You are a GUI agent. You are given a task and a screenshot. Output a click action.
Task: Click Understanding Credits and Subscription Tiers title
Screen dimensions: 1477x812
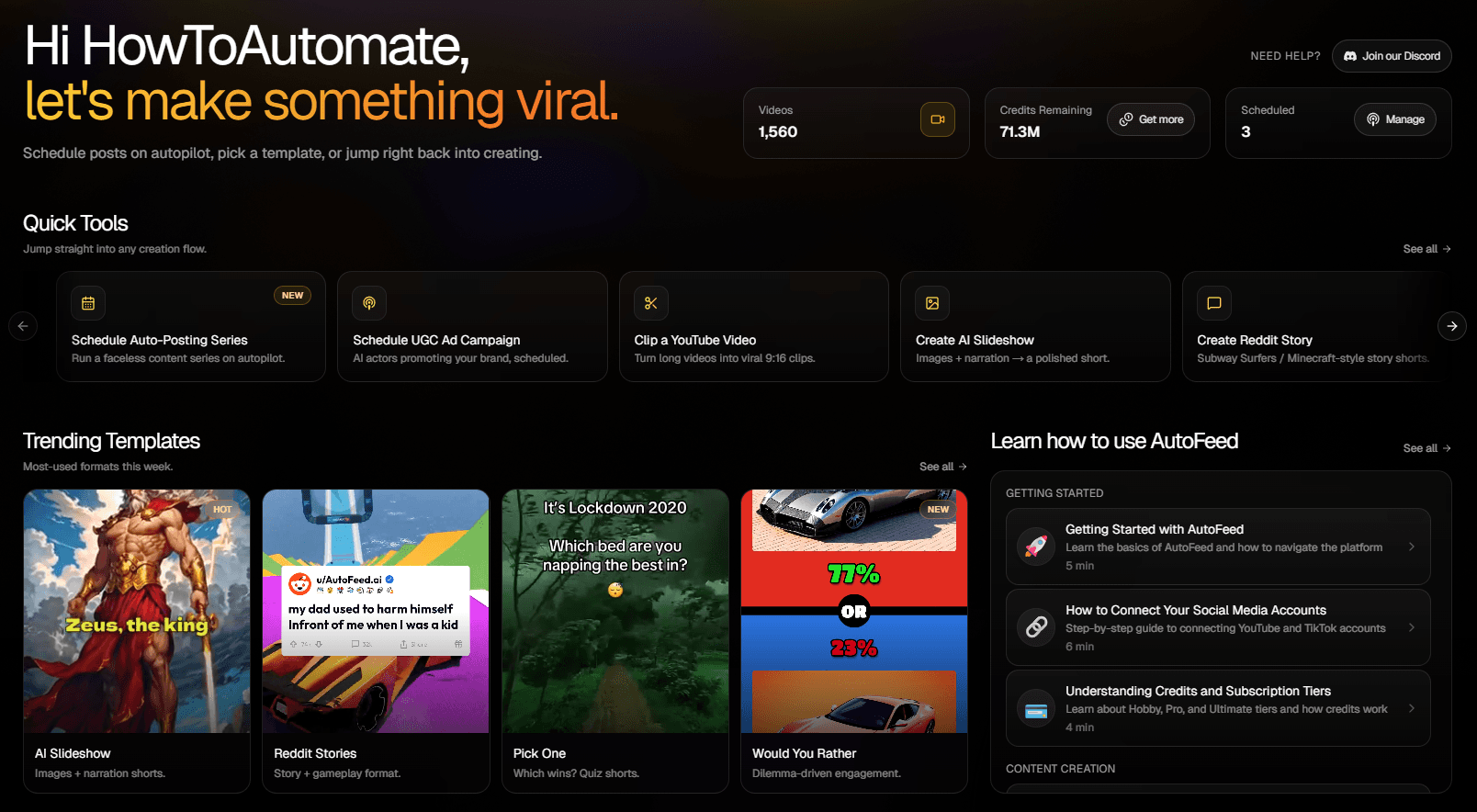click(1198, 691)
